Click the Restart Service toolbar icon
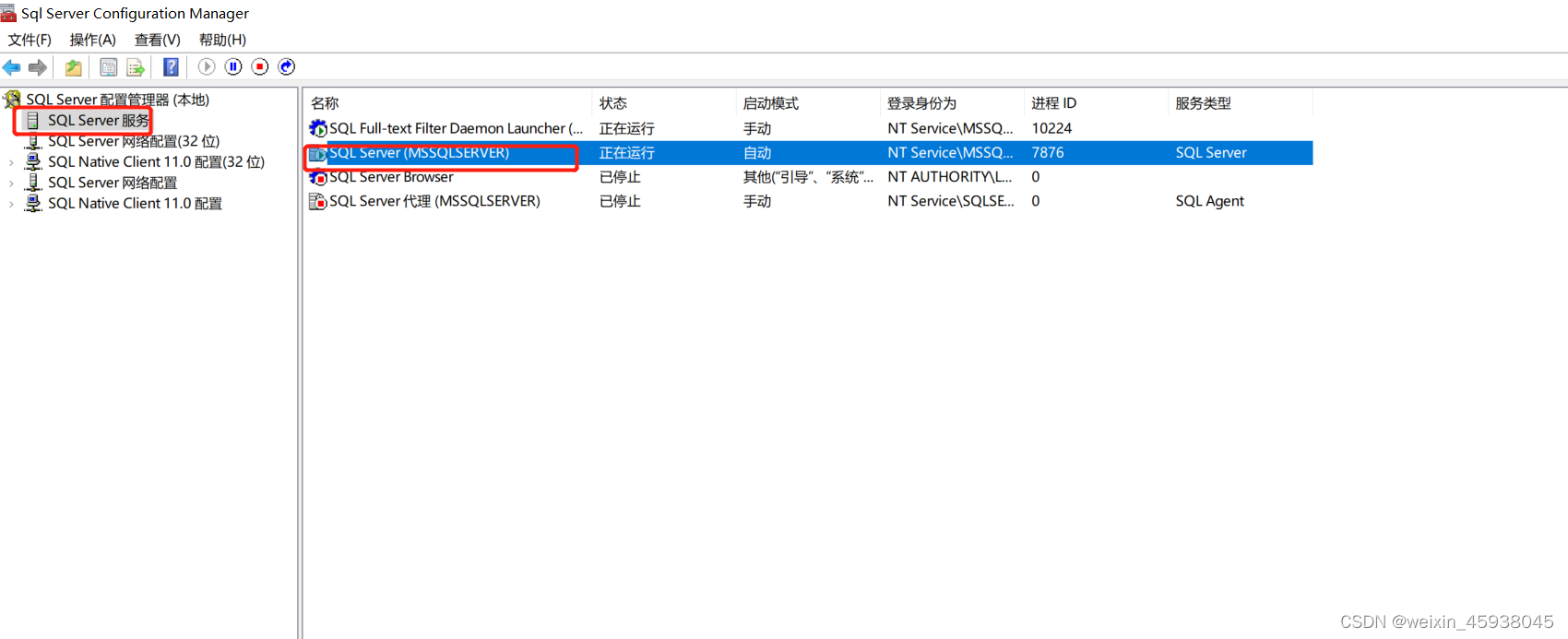Image resolution: width=1568 pixels, height=639 pixels. coord(287,66)
